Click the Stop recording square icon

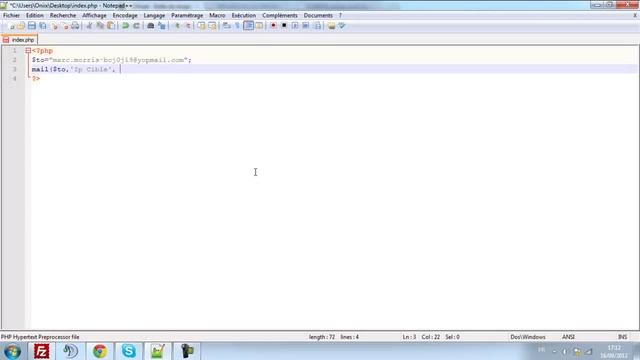(284, 26)
